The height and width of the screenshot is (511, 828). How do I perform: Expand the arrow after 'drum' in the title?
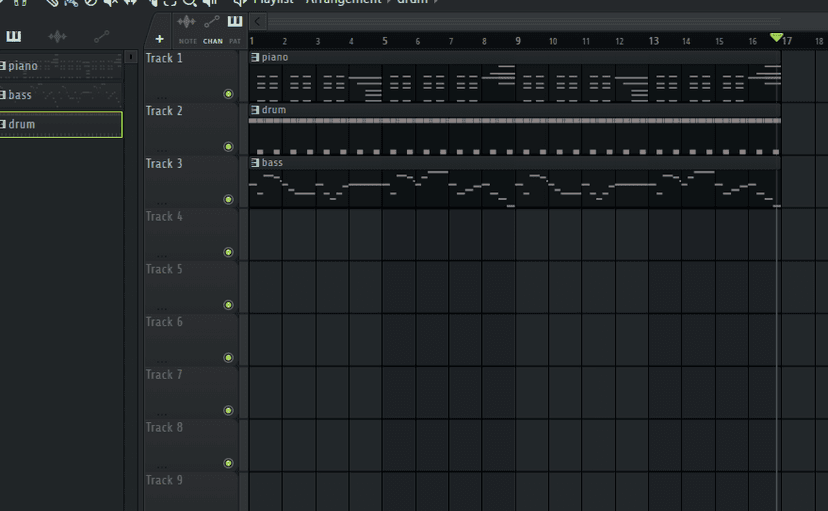pos(436,2)
